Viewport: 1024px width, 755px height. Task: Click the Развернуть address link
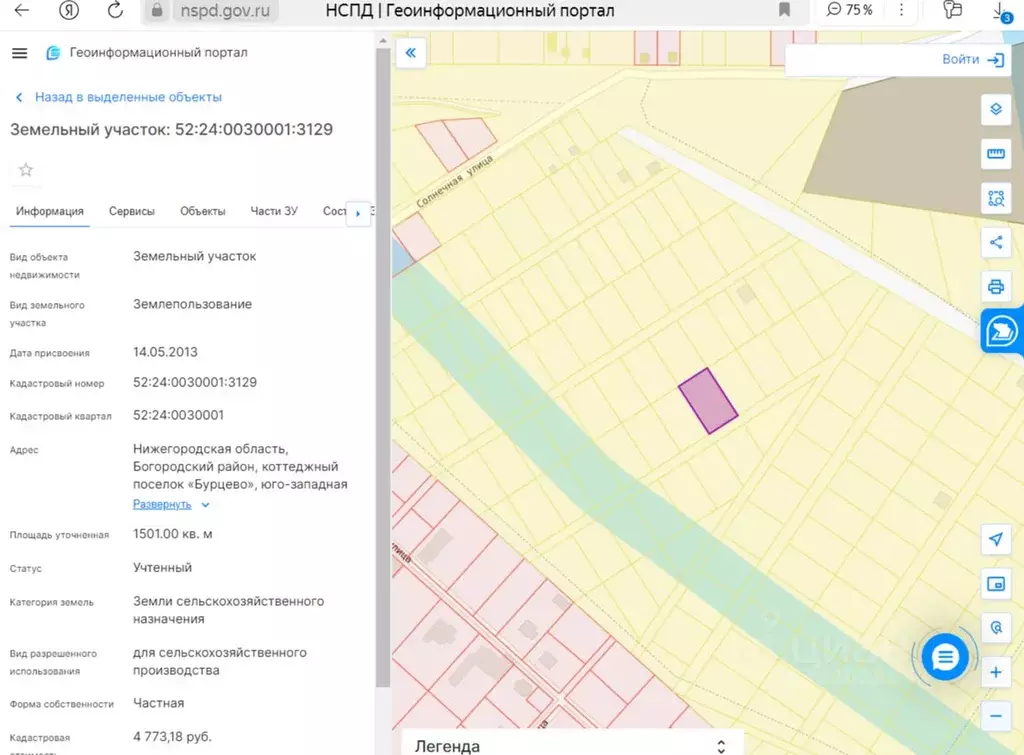(162, 504)
